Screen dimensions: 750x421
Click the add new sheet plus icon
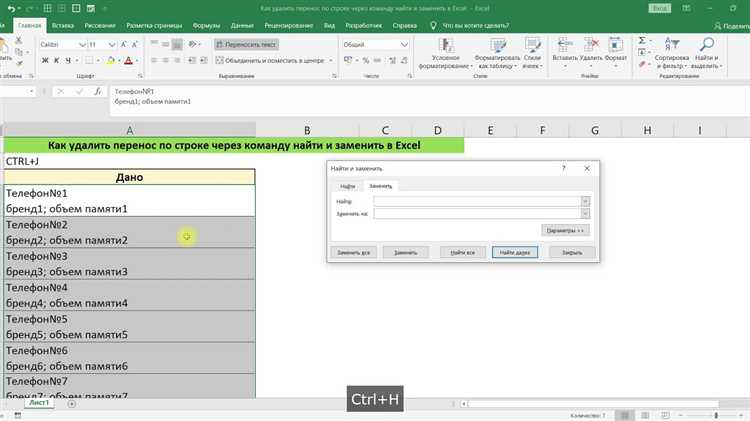pos(72,404)
